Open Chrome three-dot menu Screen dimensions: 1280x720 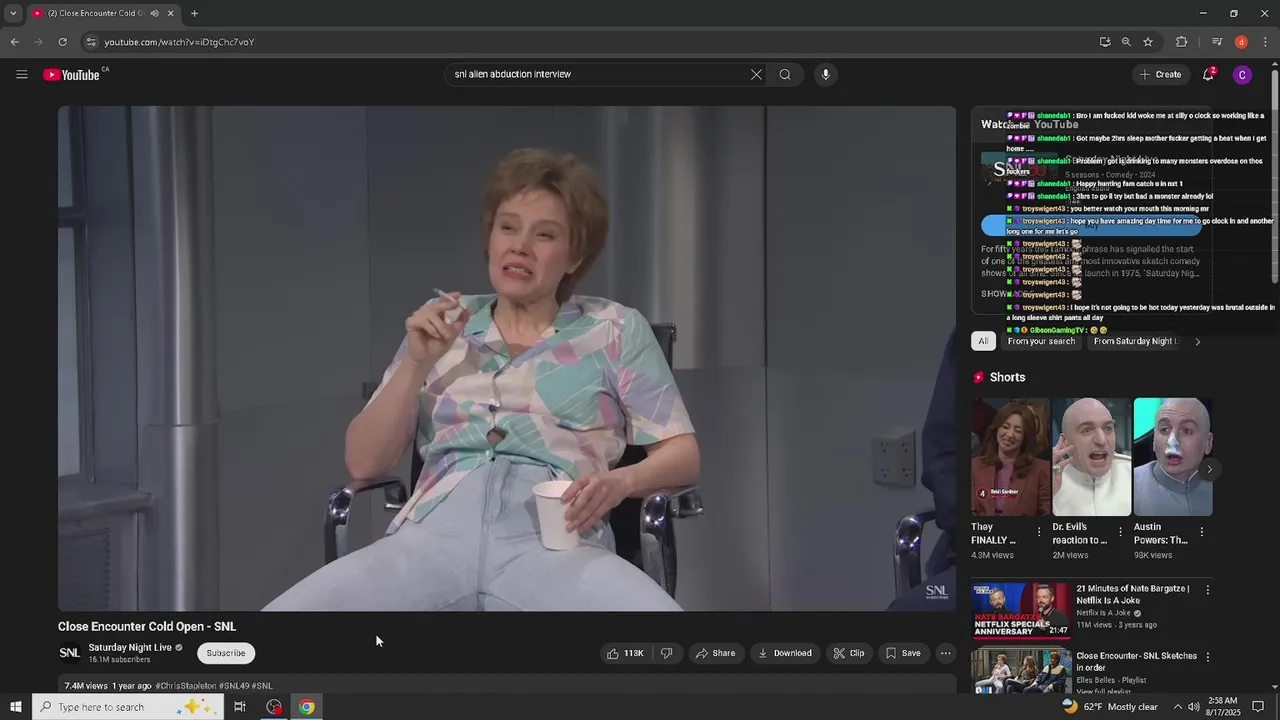coord(1266,42)
